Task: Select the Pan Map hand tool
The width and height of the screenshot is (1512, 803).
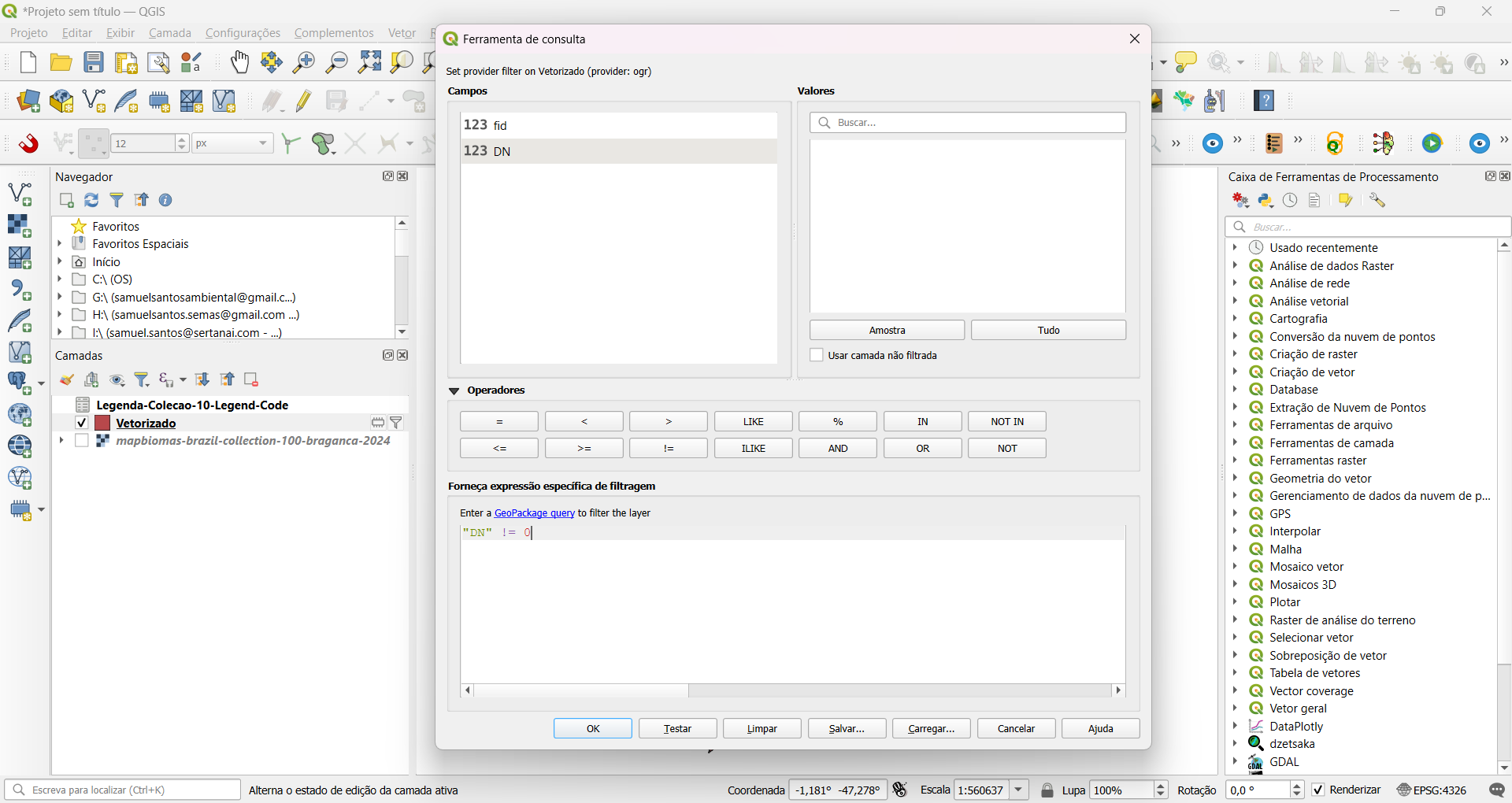Action: [x=239, y=62]
